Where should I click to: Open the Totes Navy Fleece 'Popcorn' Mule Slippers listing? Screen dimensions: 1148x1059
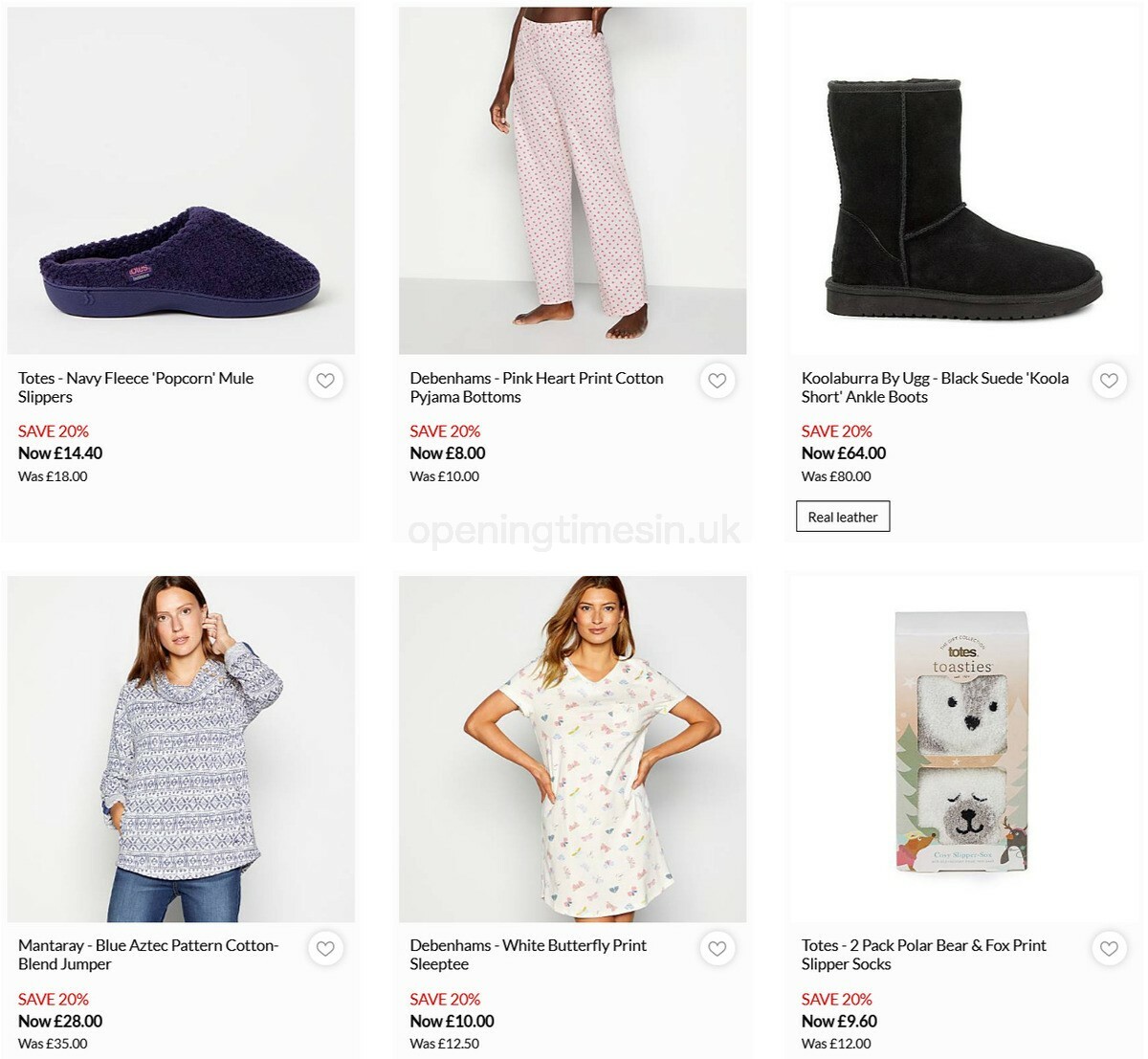pyautogui.click(x=135, y=387)
